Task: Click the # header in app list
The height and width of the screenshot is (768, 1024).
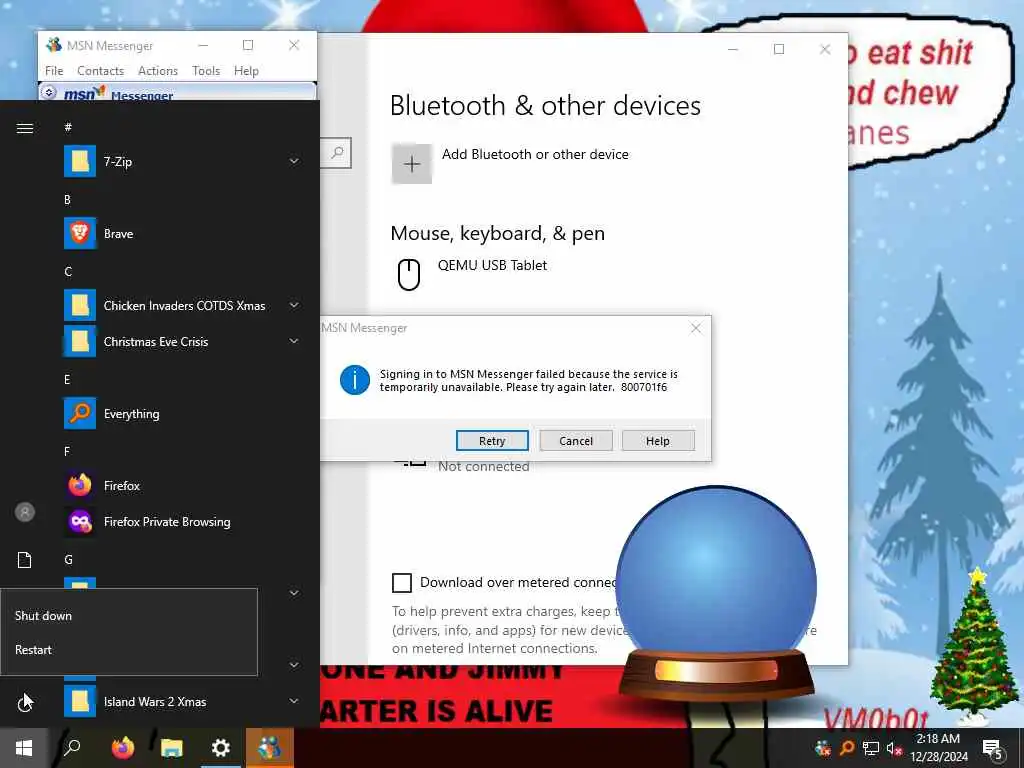Action: click(x=68, y=127)
